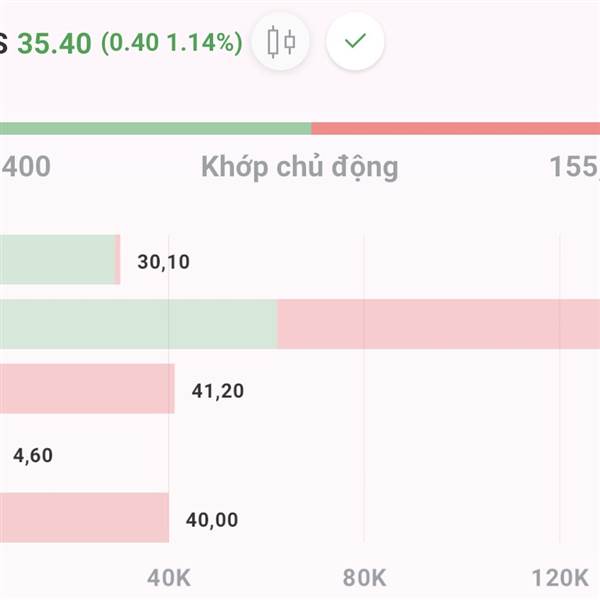This screenshot has width=600, height=600.
Task: Tap the 41,20 price label
Action: click(x=218, y=391)
